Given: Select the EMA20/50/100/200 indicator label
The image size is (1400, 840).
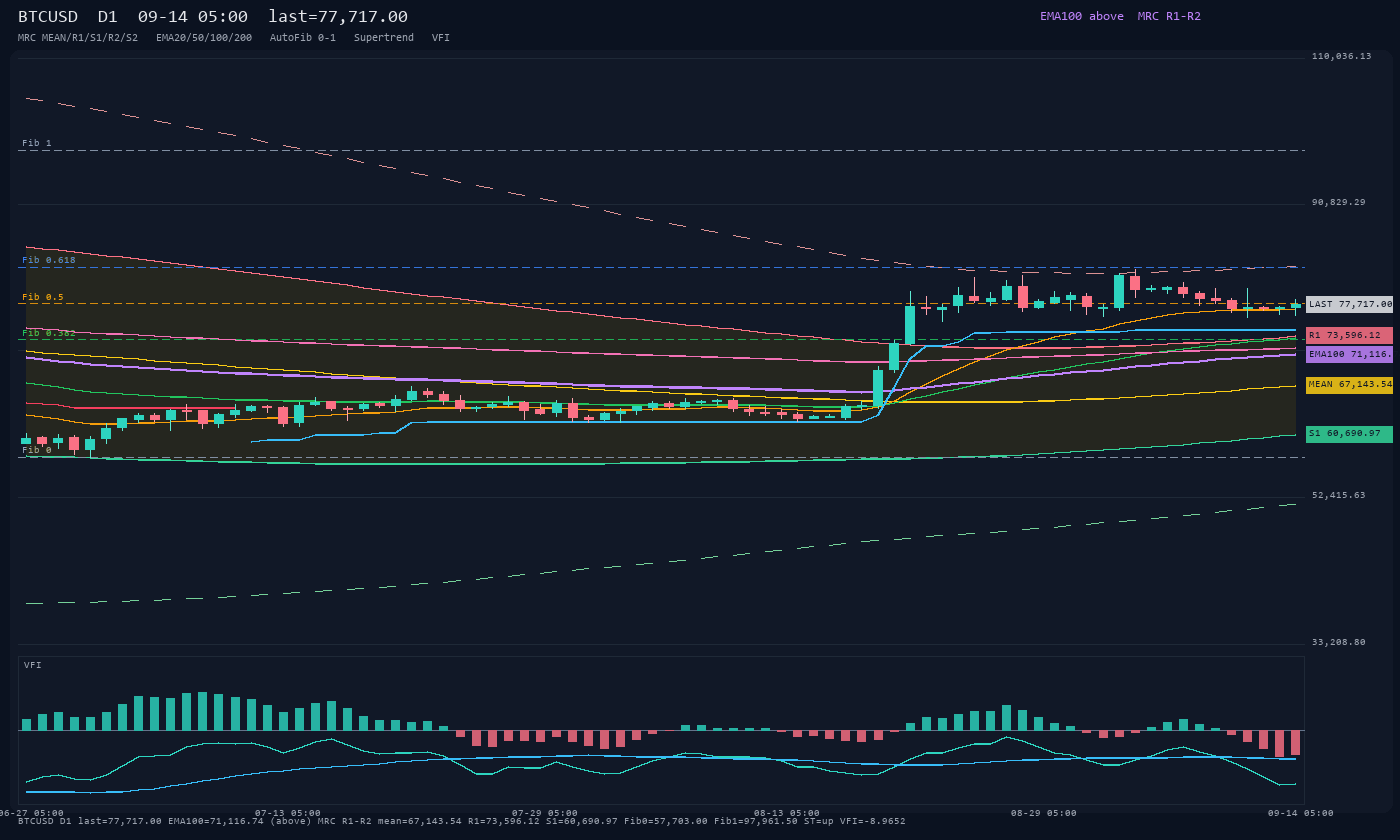Looking at the screenshot, I should (x=204, y=38).
